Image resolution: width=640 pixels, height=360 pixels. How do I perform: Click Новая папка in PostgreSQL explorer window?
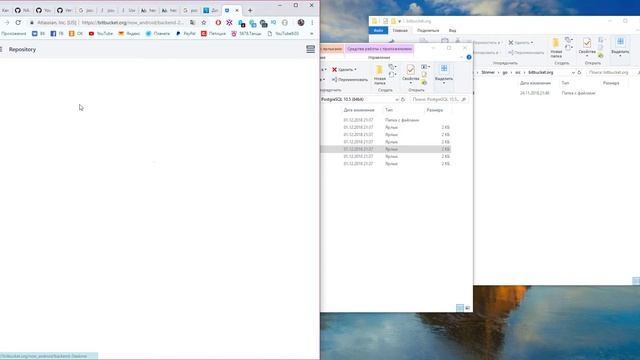tap(380, 75)
